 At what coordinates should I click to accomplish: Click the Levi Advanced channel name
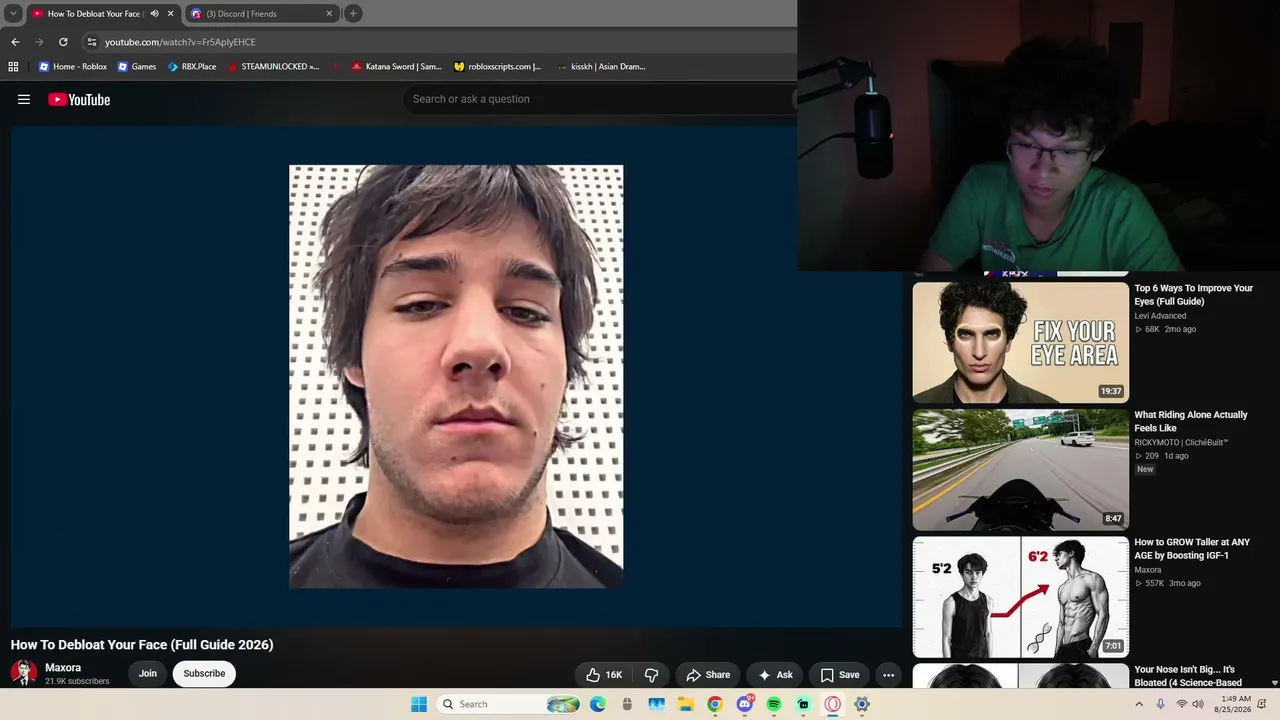(x=1160, y=316)
